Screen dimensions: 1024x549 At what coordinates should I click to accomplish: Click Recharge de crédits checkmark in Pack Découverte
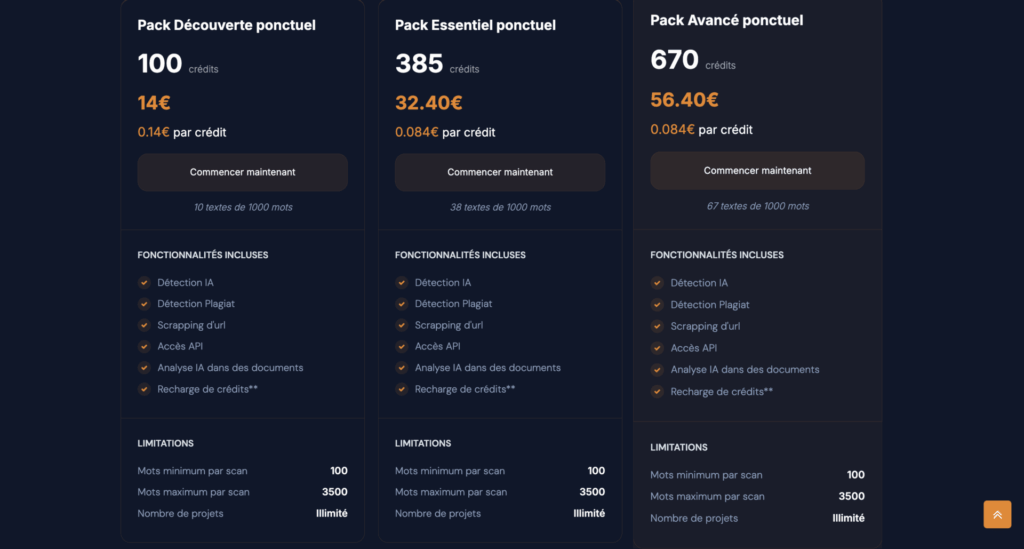(x=144, y=389)
